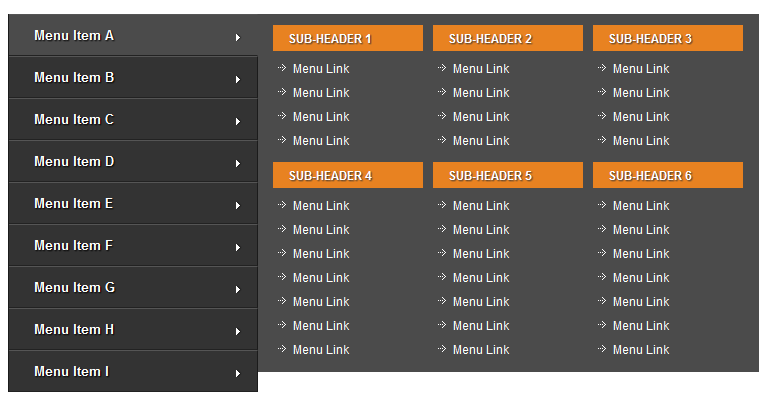
Task: Expand submenu arrow on Menu Item I
Action: (x=238, y=373)
